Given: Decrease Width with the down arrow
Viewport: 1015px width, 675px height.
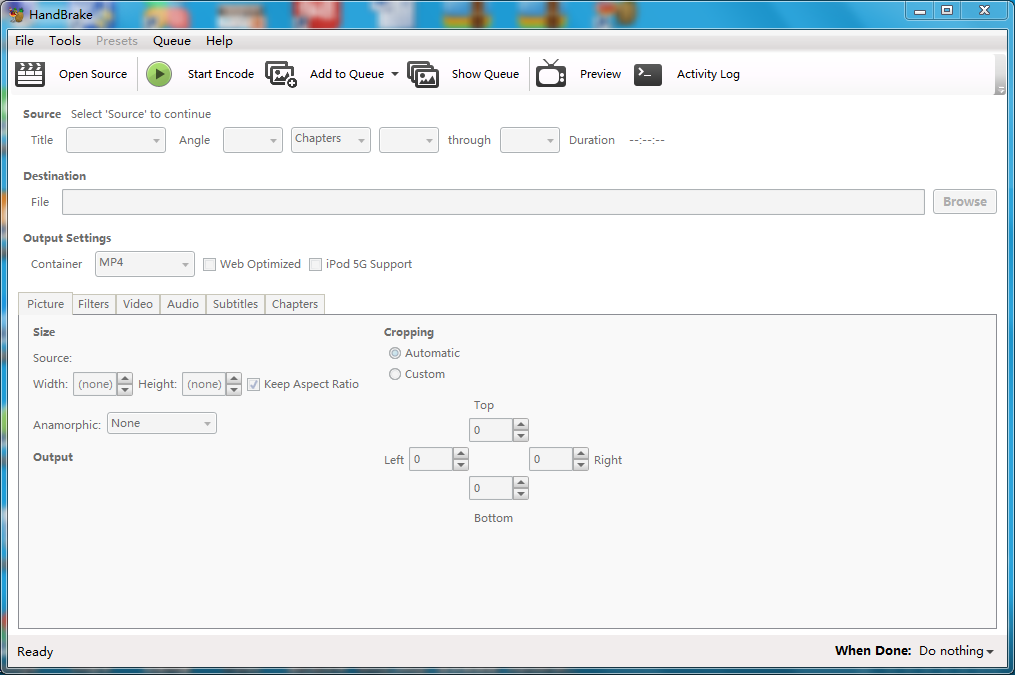Looking at the screenshot, I should (x=125, y=390).
